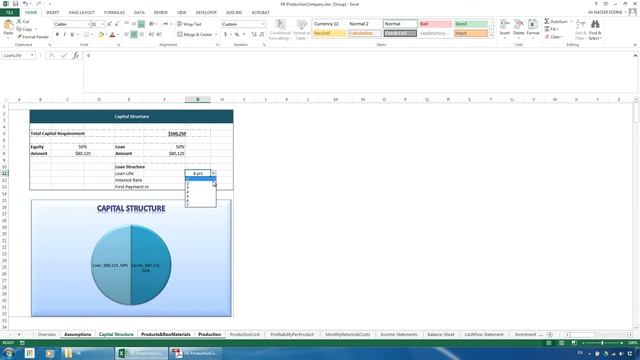Open the Format as Table menu
This screenshot has height=360, width=640.
302,29
